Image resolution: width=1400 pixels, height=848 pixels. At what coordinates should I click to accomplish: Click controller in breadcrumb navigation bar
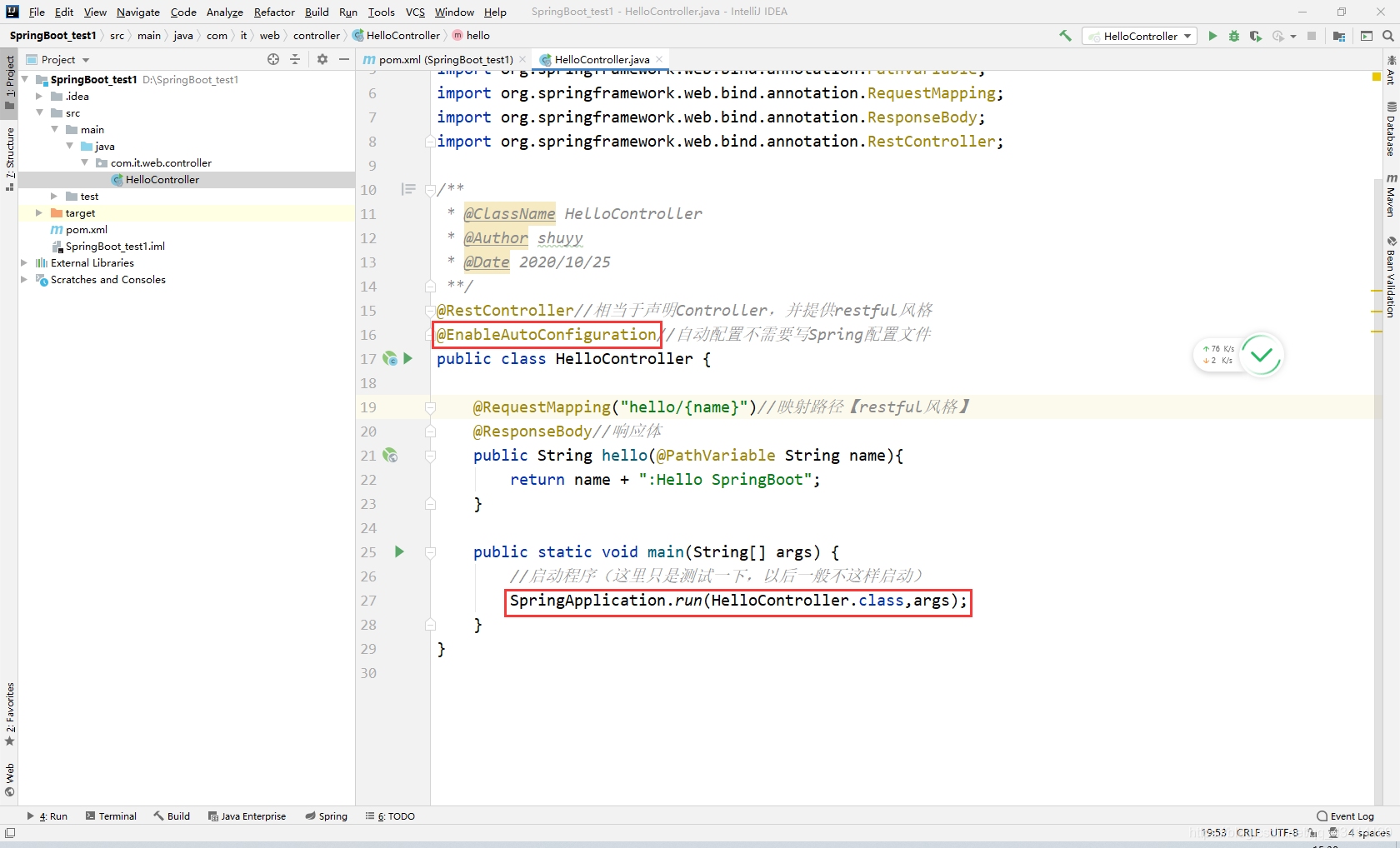[316, 36]
